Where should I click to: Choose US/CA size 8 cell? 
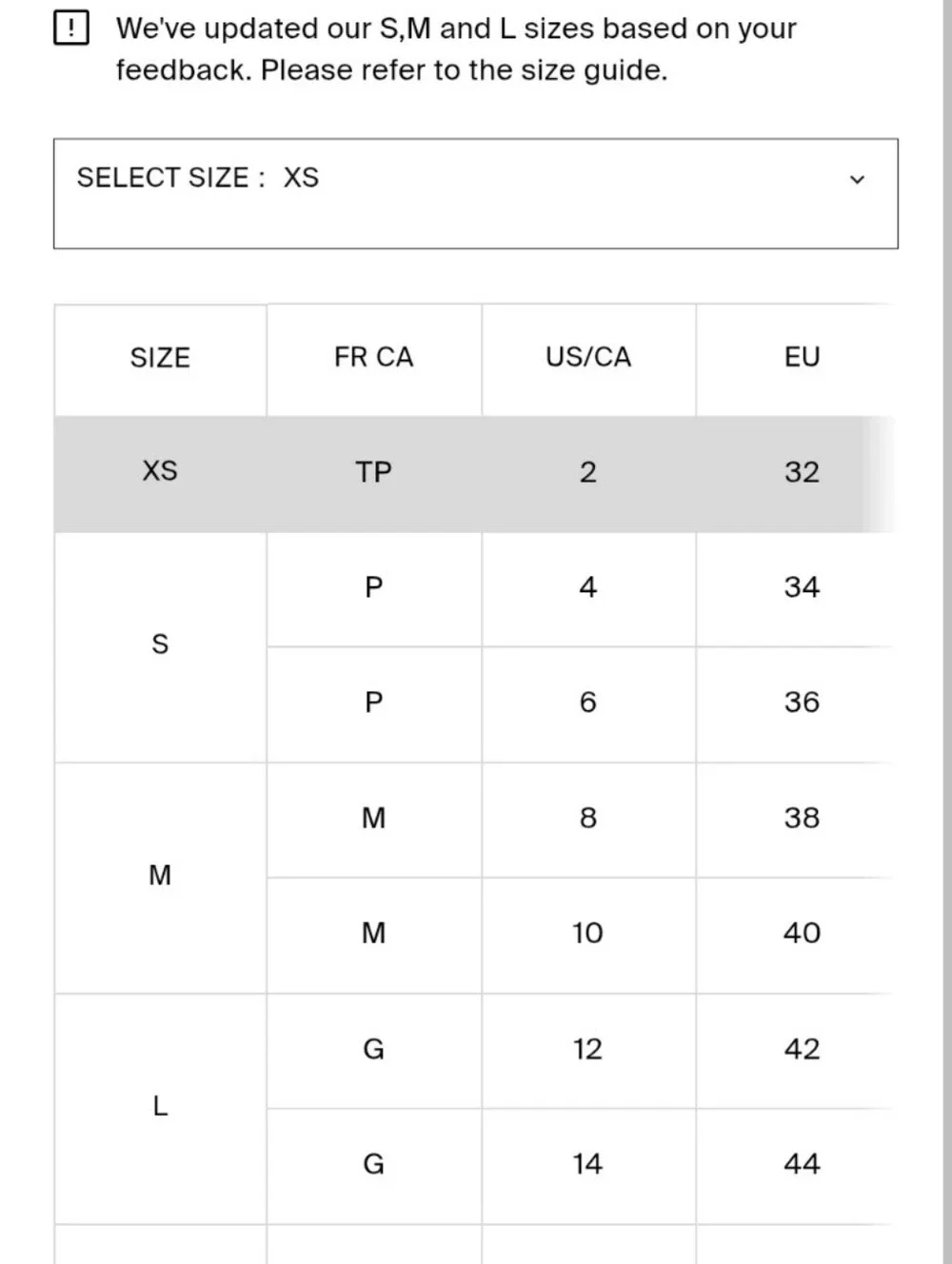588,820
